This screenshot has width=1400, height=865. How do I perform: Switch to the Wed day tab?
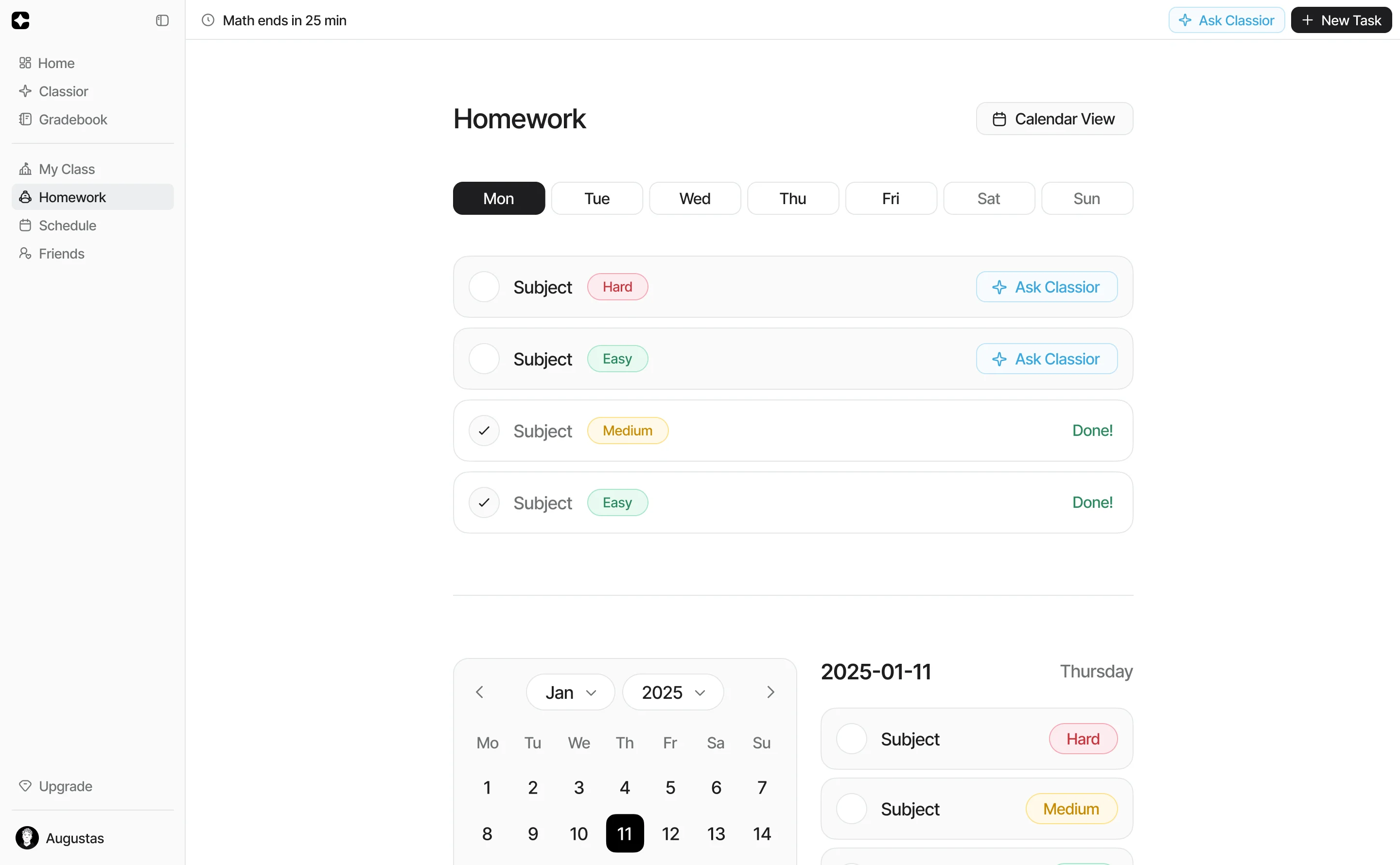(x=695, y=199)
